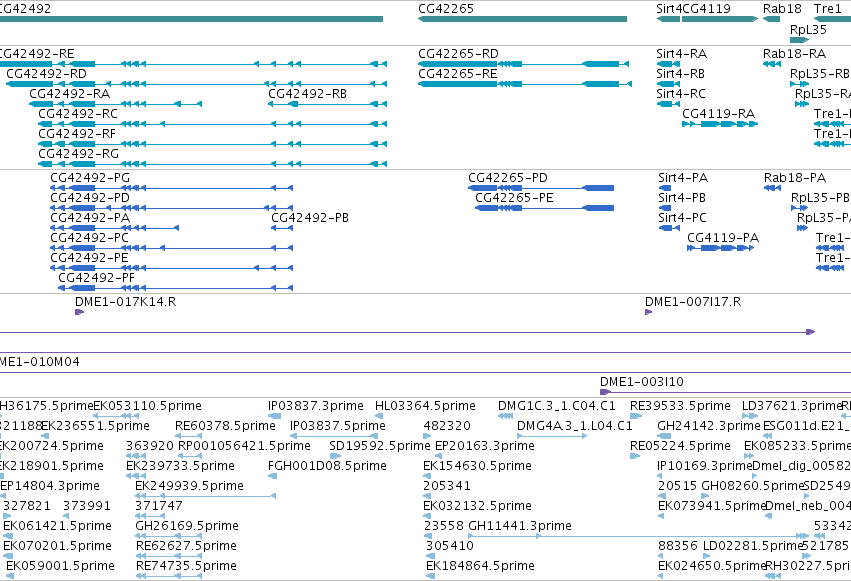This screenshot has height=581, width=851.
Task: Click EST RE74735.5prime
Action: point(169,577)
